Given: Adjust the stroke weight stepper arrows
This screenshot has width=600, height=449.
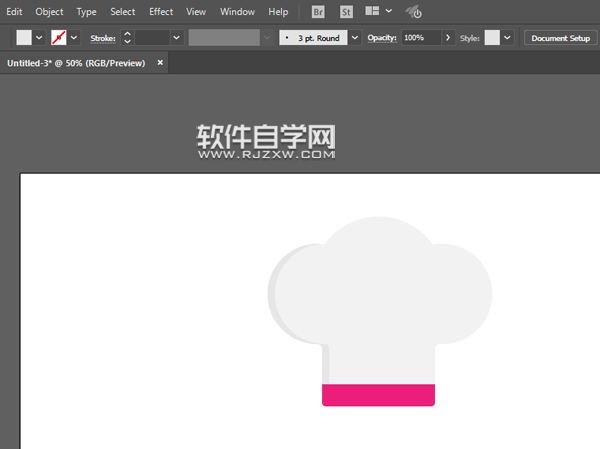Looking at the screenshot, I should [x=127, y=37].
